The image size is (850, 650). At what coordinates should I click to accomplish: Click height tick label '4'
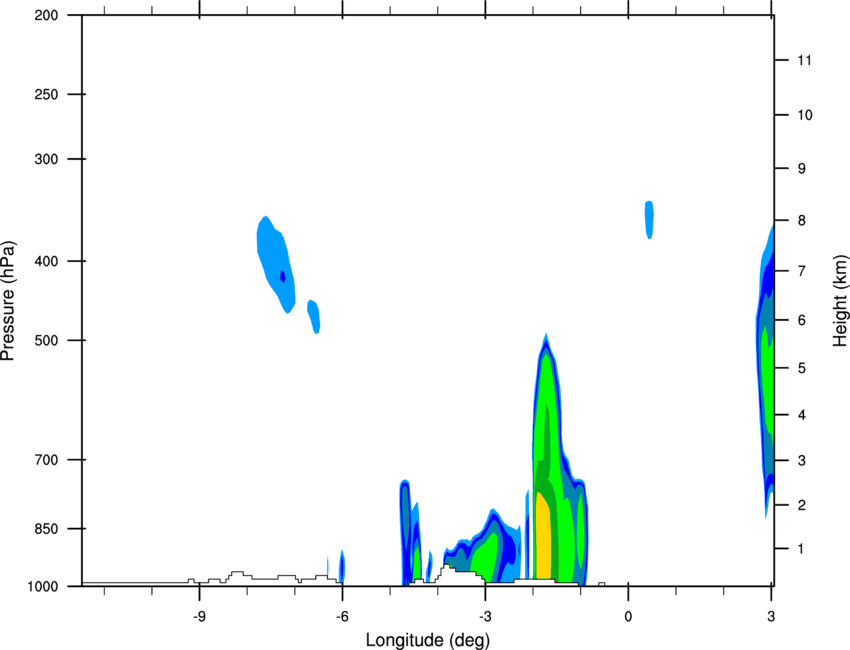click(x=801, y=415)
